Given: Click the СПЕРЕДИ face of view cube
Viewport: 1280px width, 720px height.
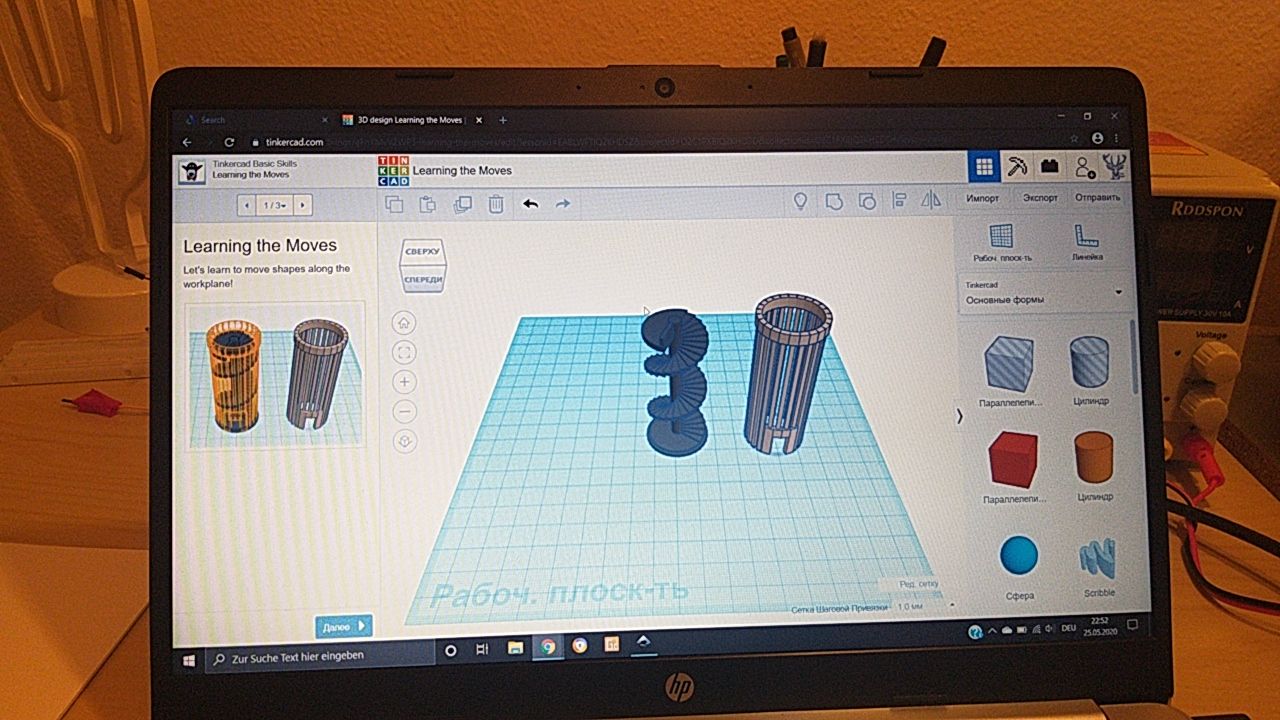Looking at the screenshot, I should click(423, 278).
